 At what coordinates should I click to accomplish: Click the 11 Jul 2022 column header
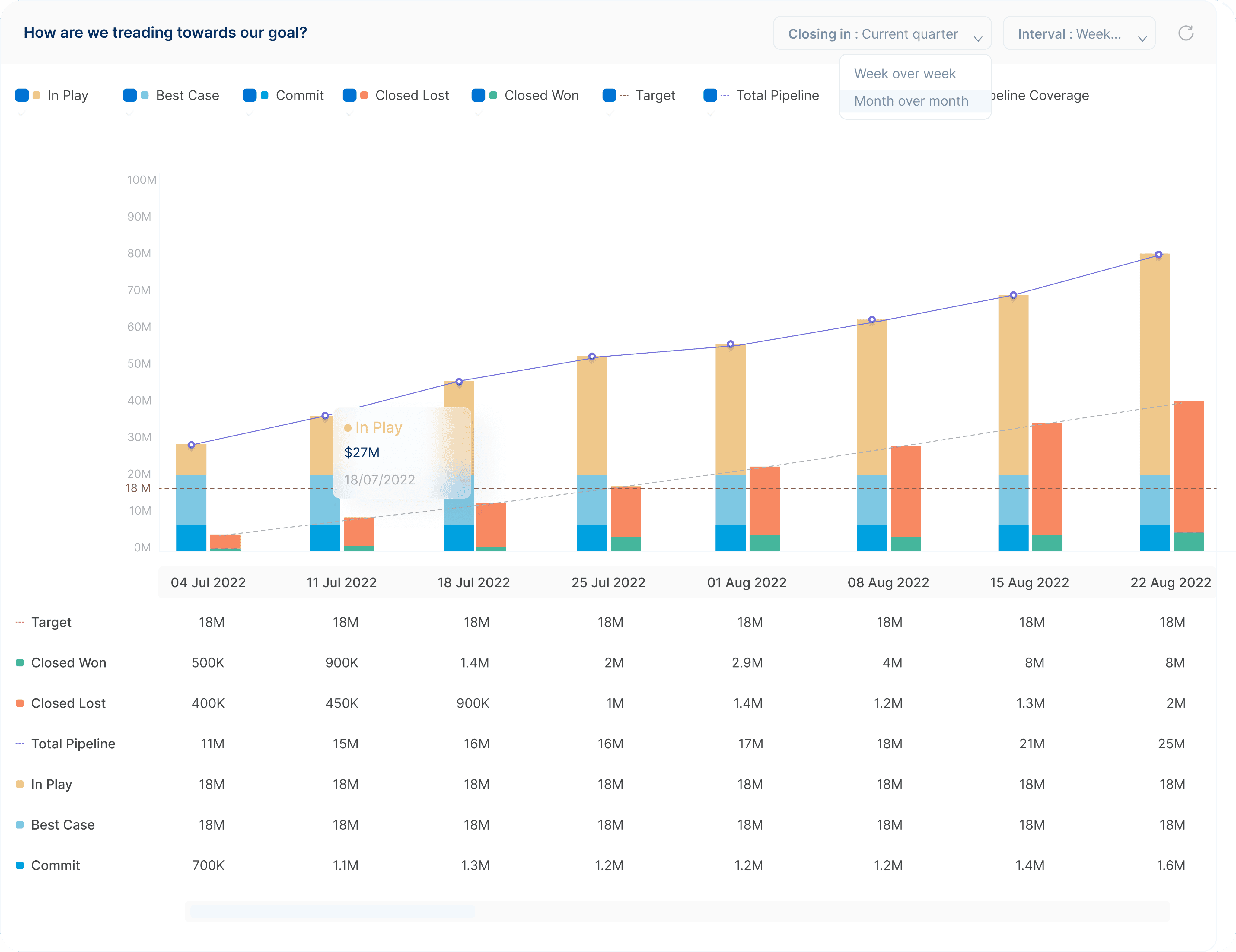[x=341, y=582]
